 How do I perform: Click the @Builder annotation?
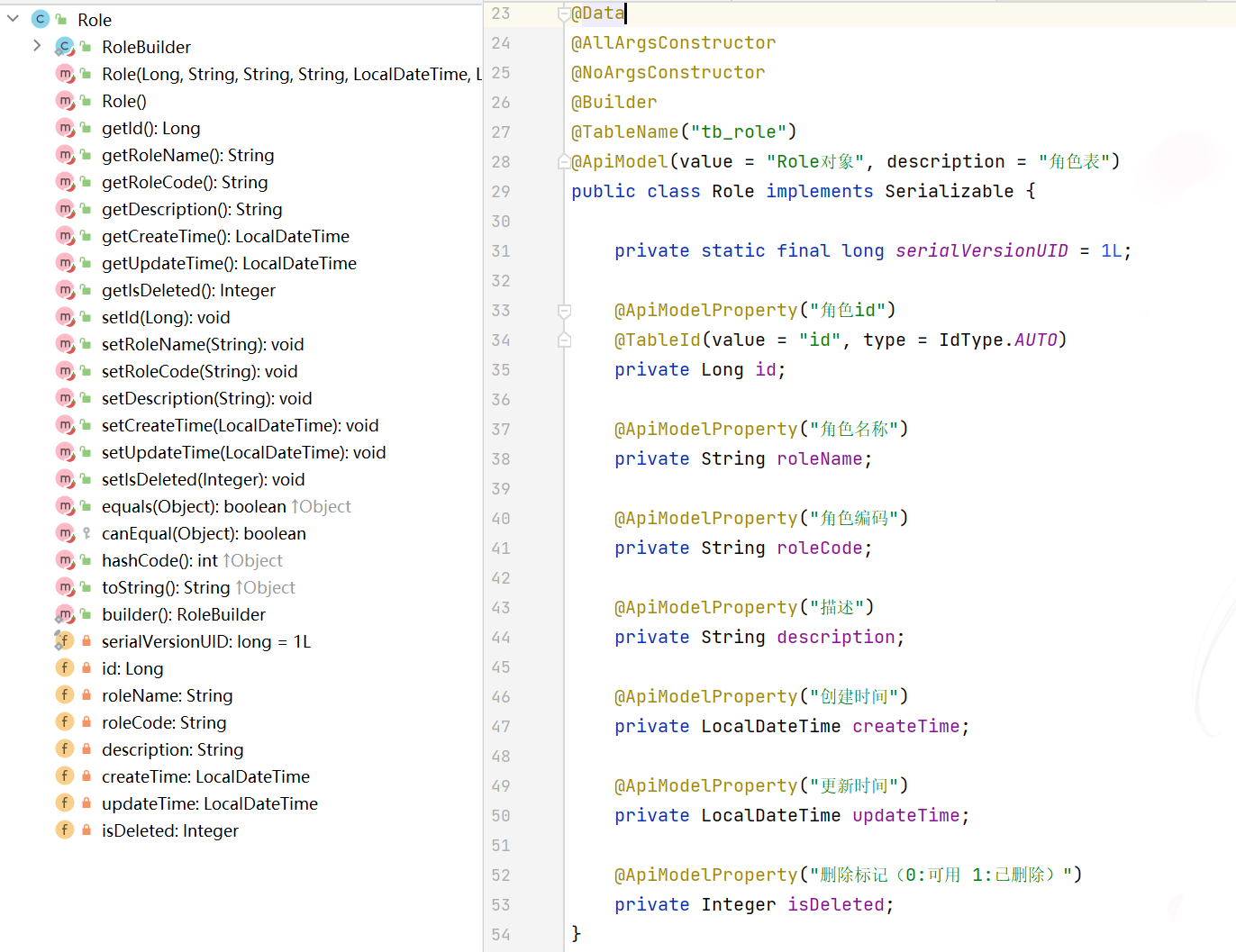pyautogui.click(x=614, y=102)
